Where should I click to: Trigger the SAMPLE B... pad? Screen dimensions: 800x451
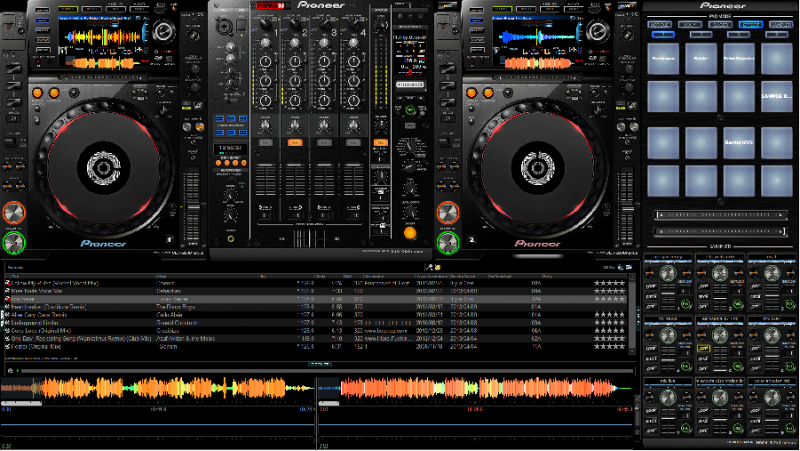click(777, 96)
